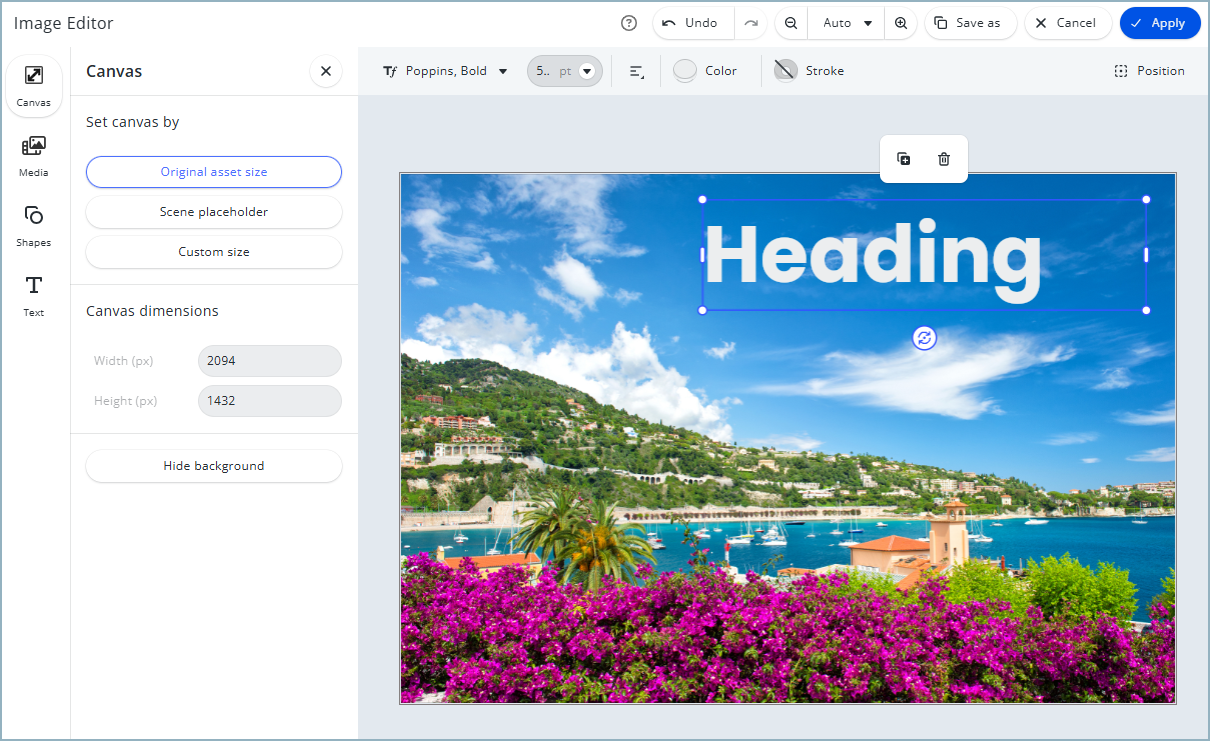
Task: Open the text Color picker
Action: click(707, 71)
